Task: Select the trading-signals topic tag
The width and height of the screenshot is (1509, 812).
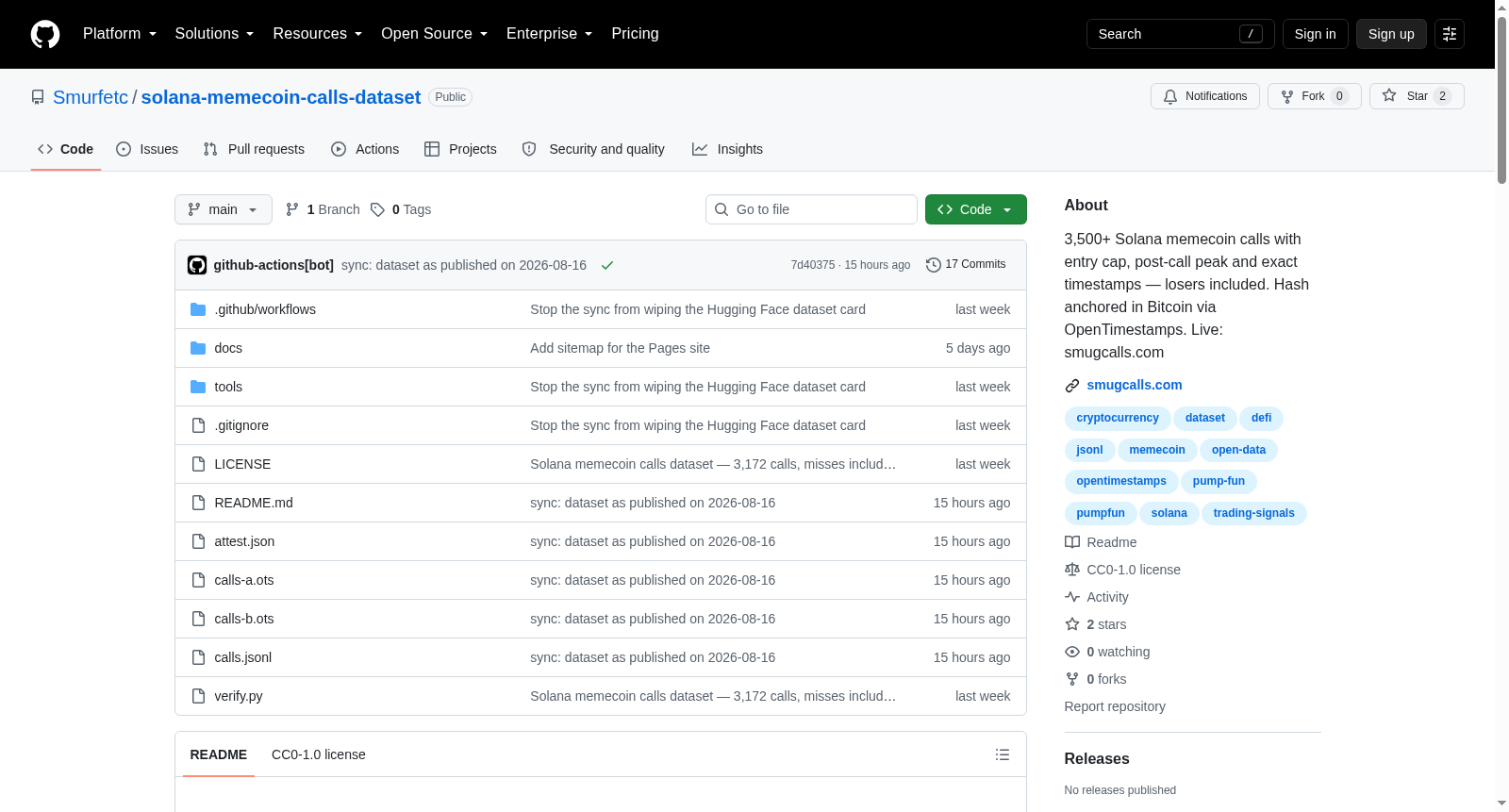Action: [x=1254, y=513]
